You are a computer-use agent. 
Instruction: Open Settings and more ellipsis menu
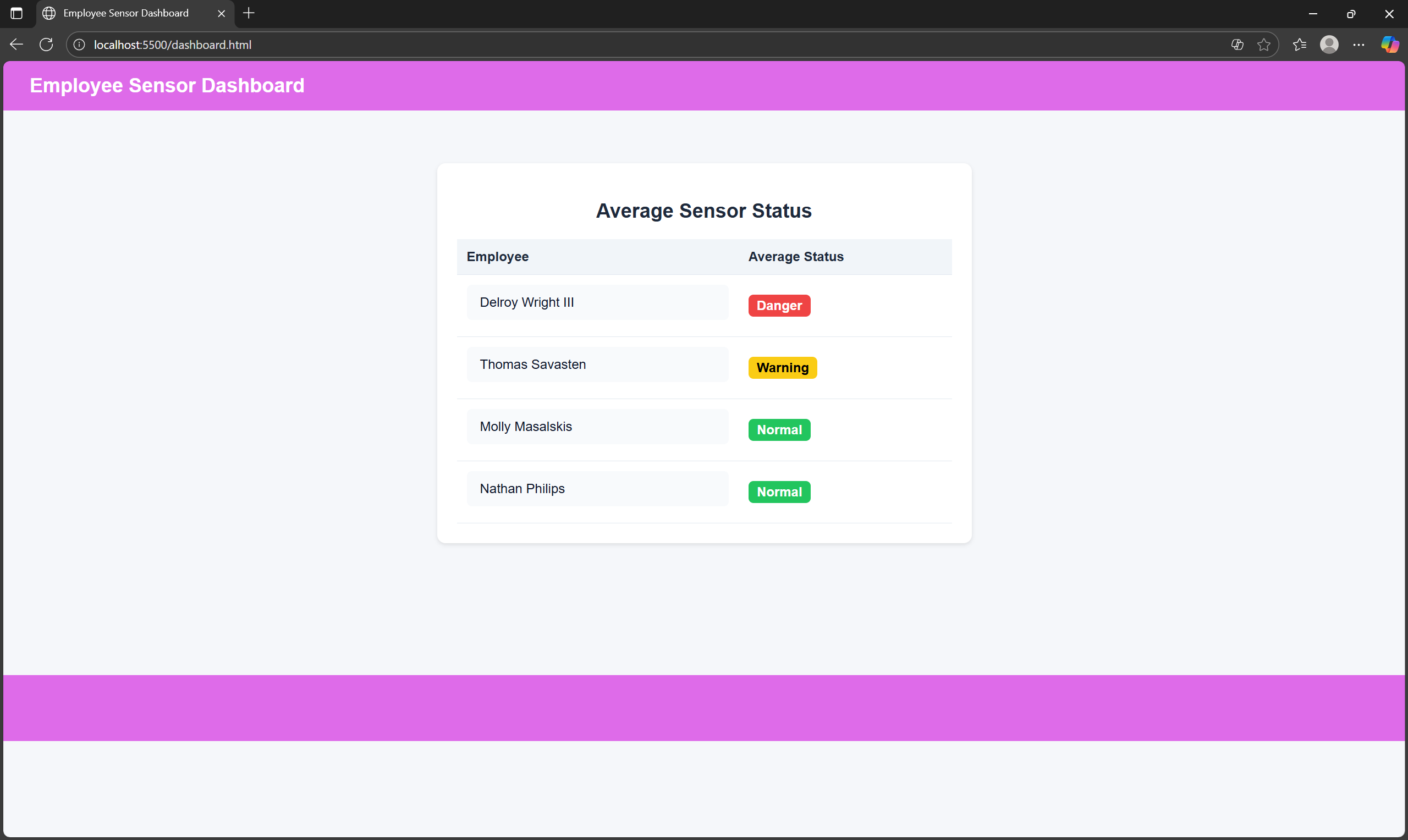click(1358, 45)
